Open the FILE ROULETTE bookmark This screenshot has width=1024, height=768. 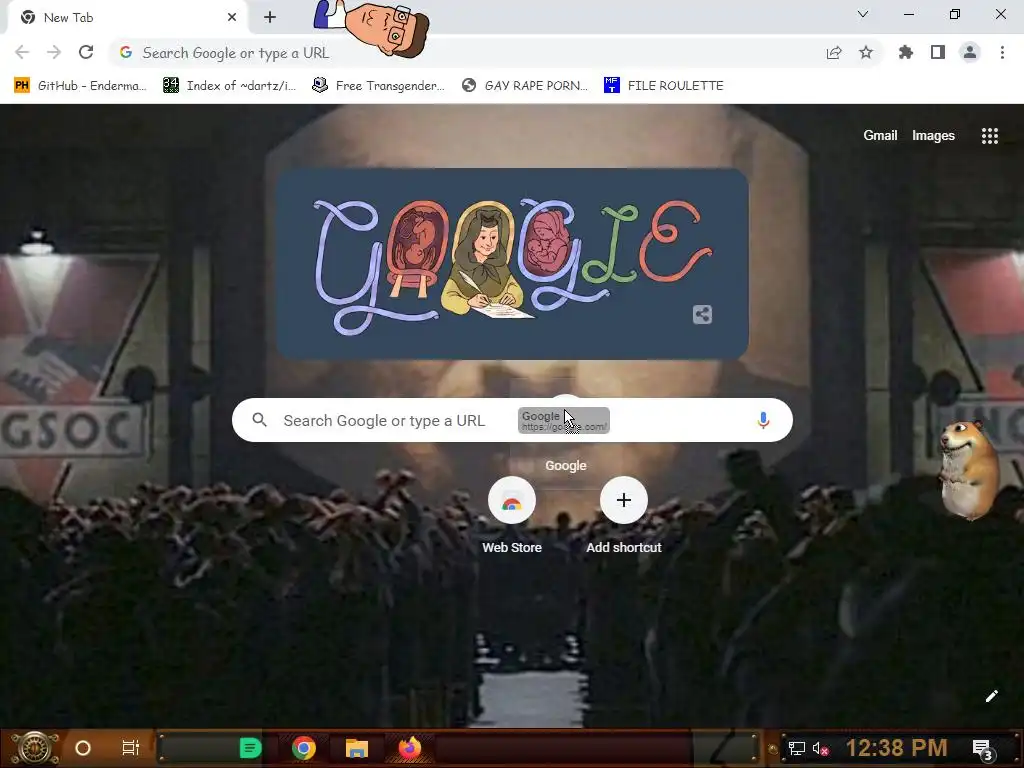(x=664, y=86)
